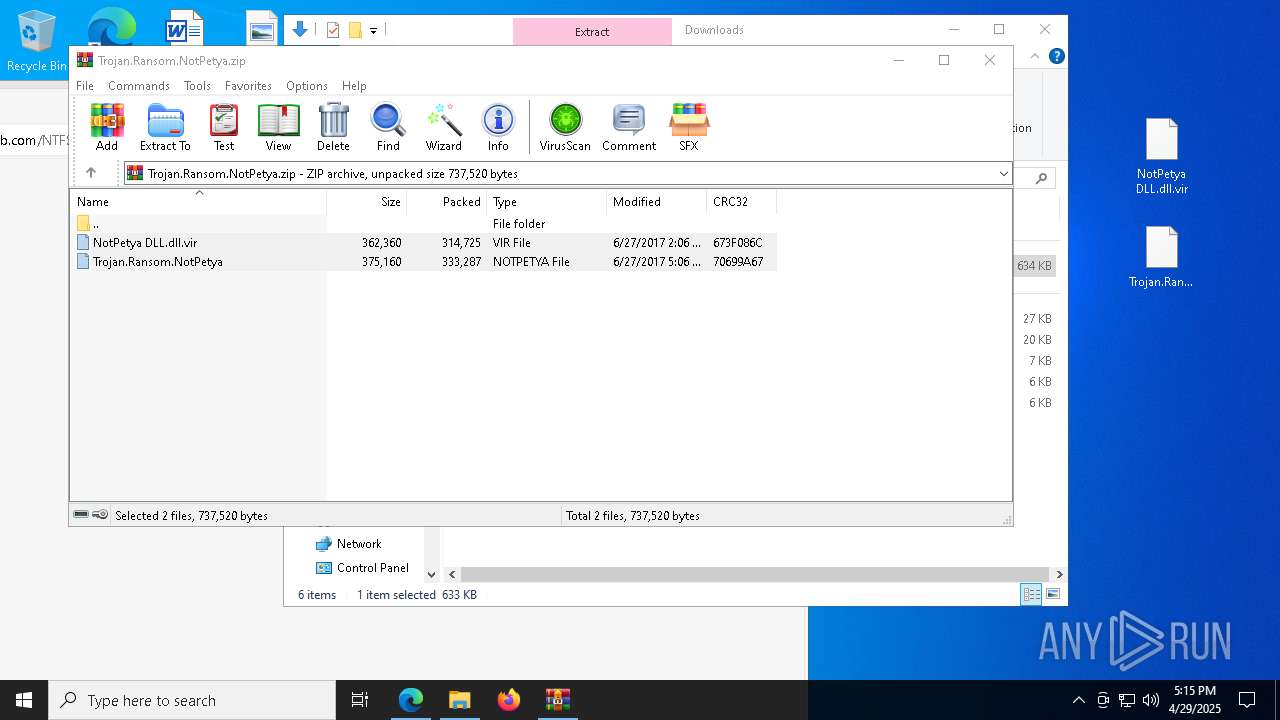Open the Options menu

tap(307, 86)
